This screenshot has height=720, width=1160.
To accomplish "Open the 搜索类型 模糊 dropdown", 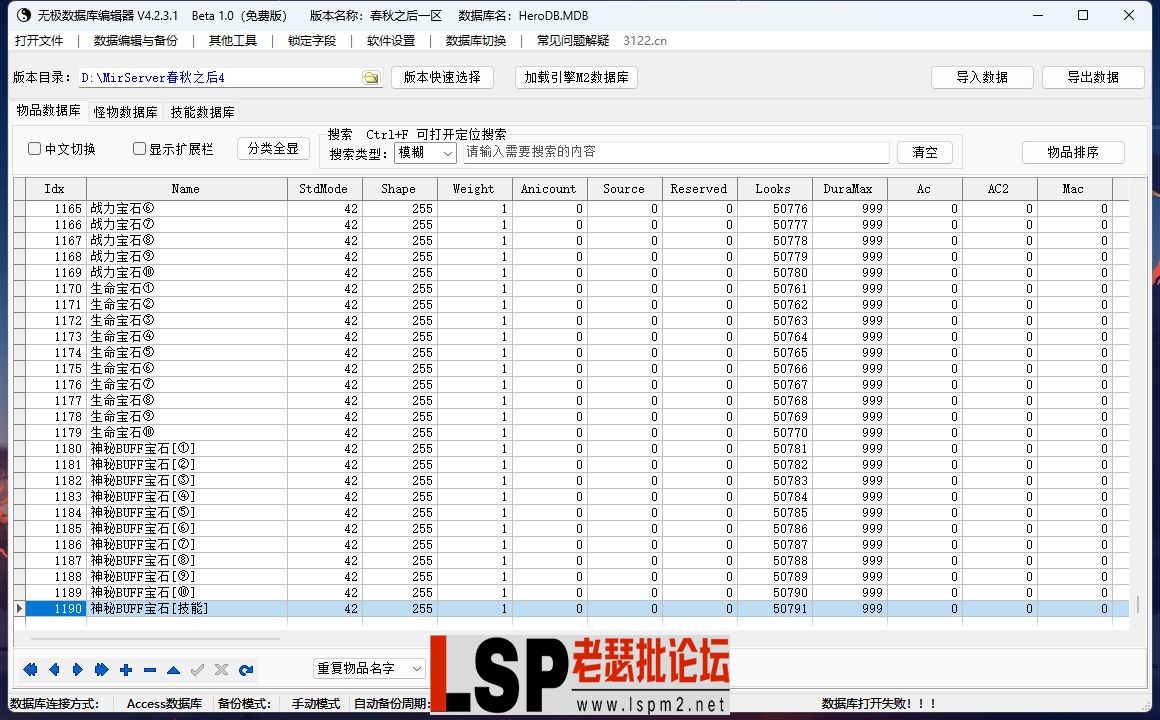I will tap(425, 153).
